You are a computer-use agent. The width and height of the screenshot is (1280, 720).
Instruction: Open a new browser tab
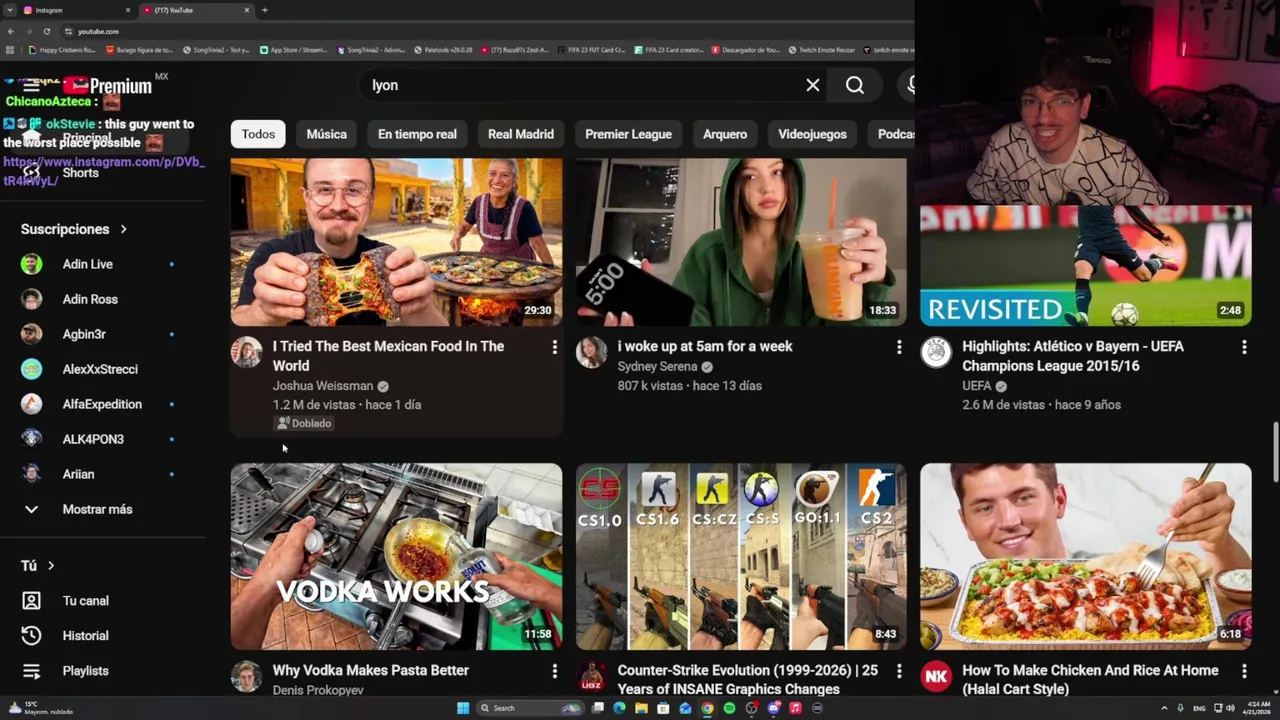[264, 10]
